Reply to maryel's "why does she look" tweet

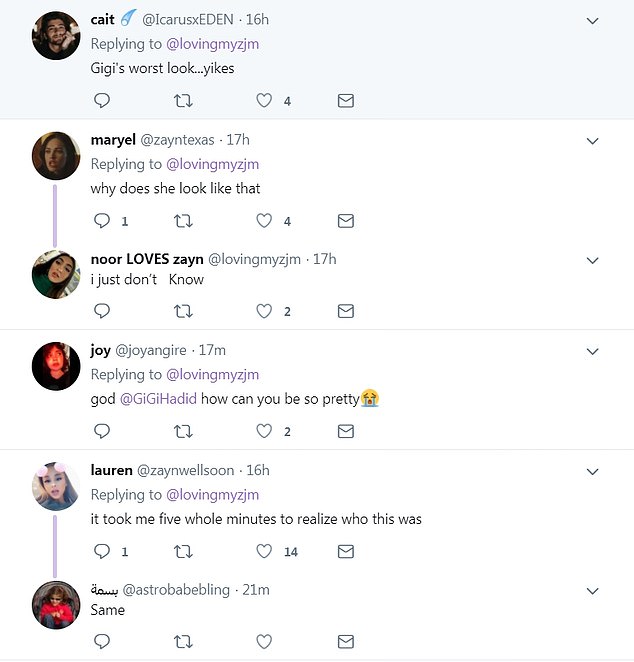(x=102, y=221)
